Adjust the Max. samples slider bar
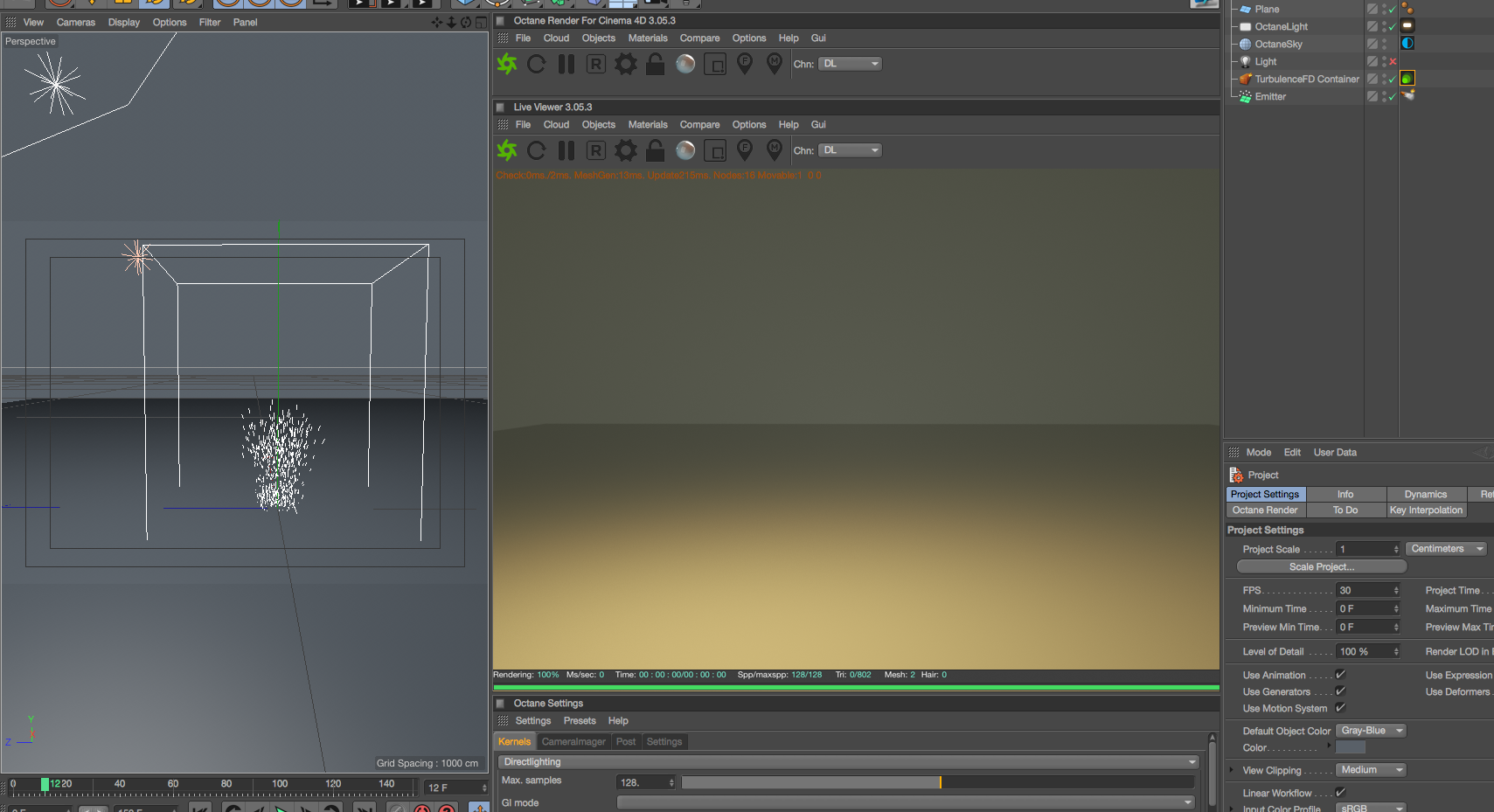Screen dimensions: 1494x812 pyautogui.click(x=937, y=782)
